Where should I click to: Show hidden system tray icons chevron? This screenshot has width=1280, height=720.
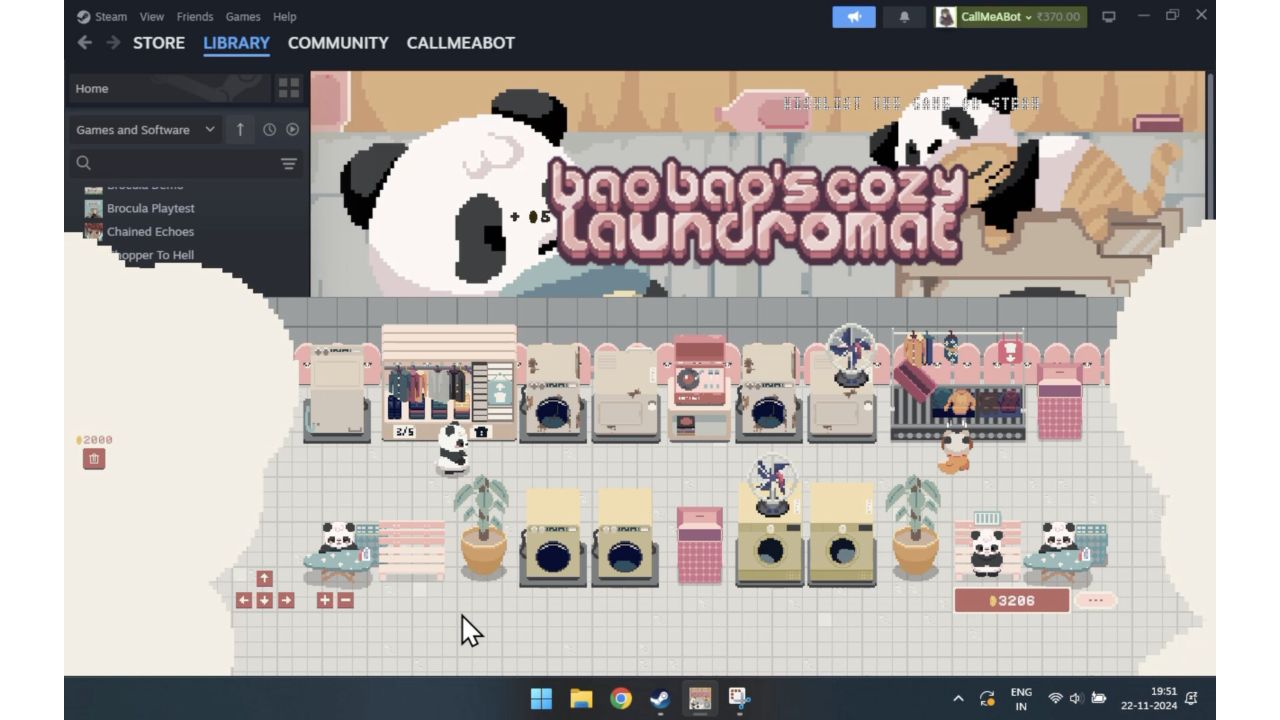click(x=958, y=698)
